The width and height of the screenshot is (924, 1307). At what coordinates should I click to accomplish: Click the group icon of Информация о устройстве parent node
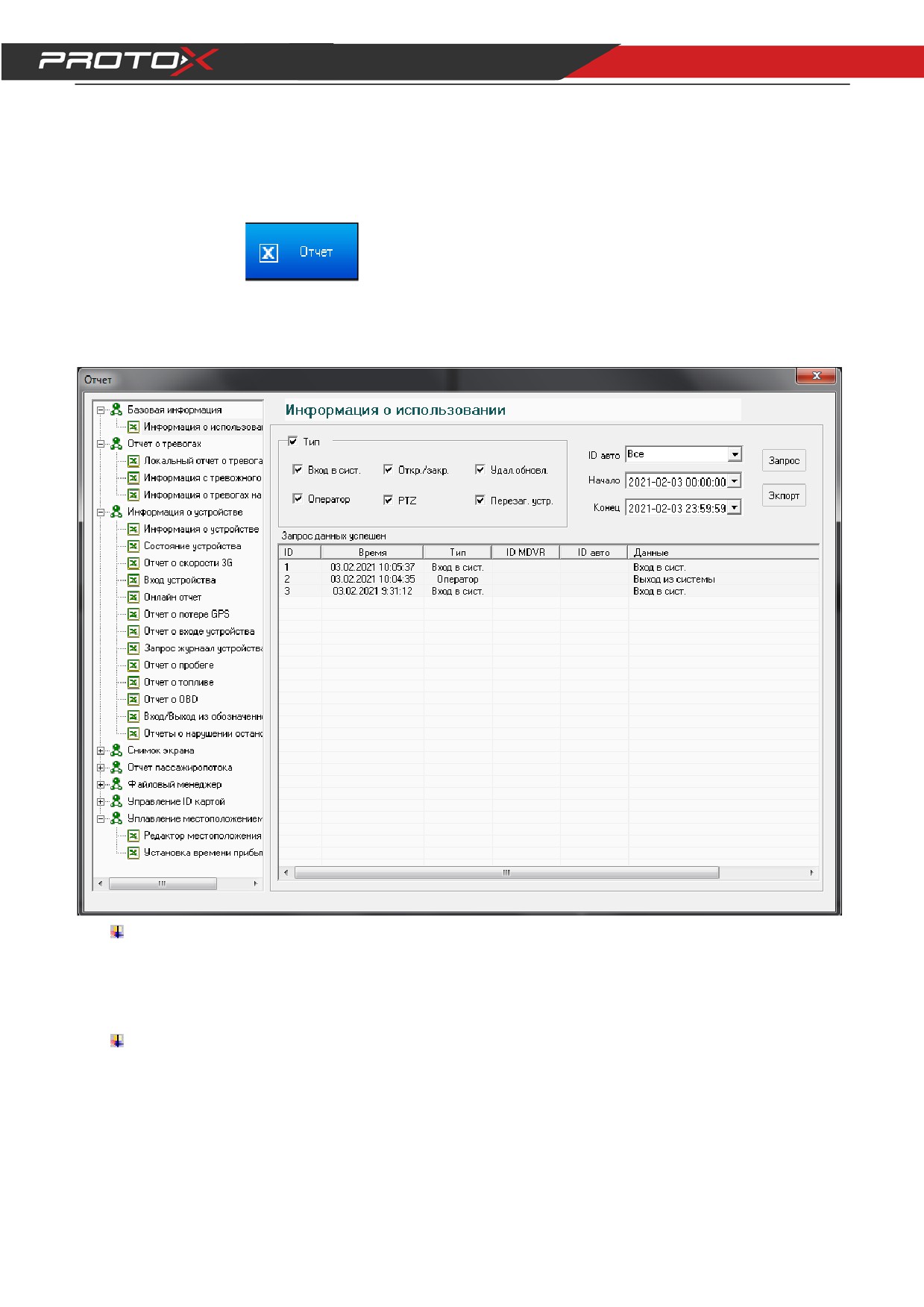pos(116,512)
